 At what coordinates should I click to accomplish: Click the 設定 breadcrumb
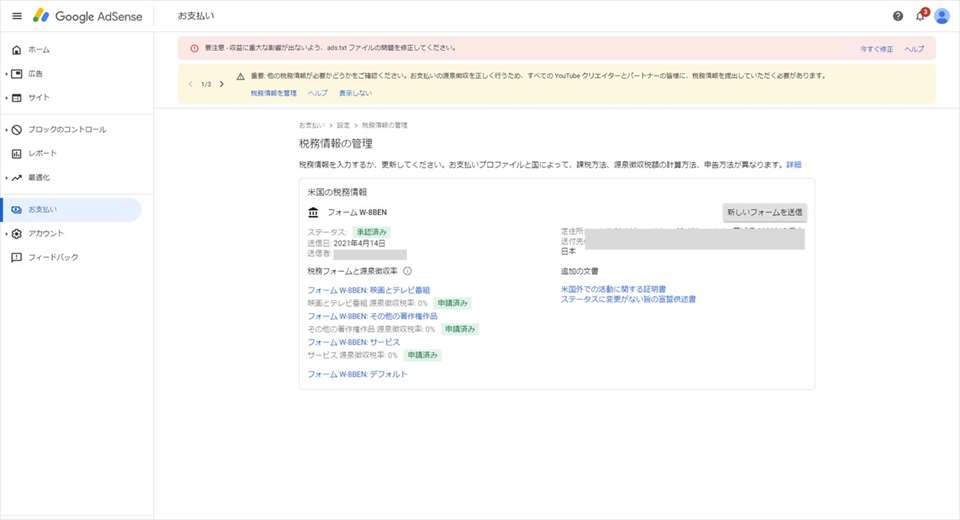[x=343, y=125]
